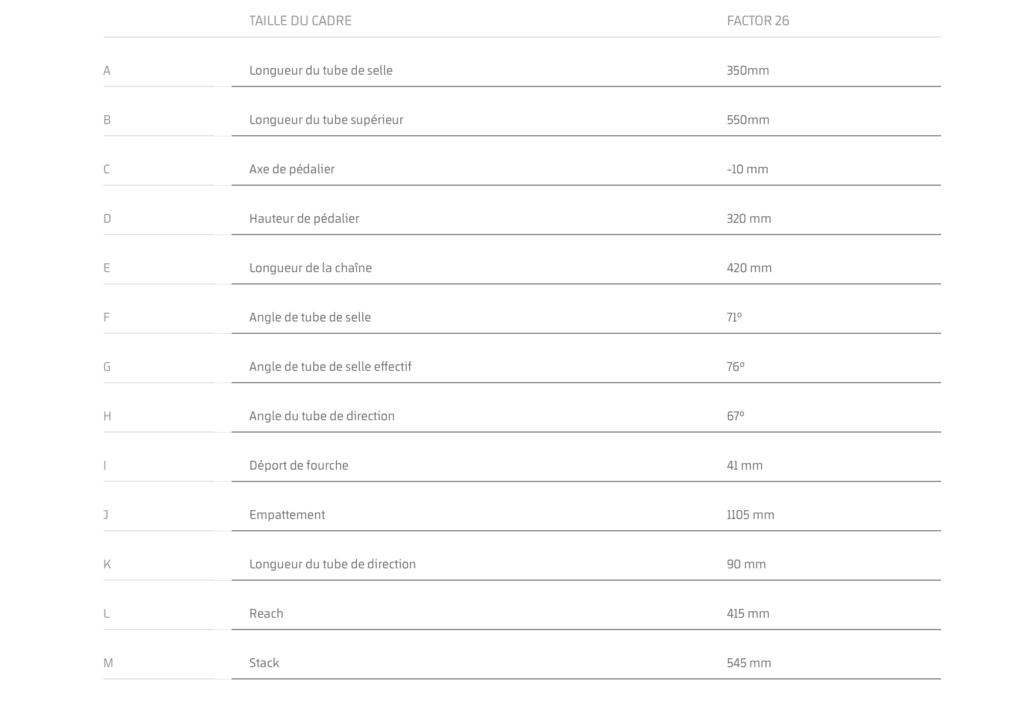The width and height of the screenshot is (1024, 703).
Task: Click the -10 mm value
Action: [x=747, y=169]
